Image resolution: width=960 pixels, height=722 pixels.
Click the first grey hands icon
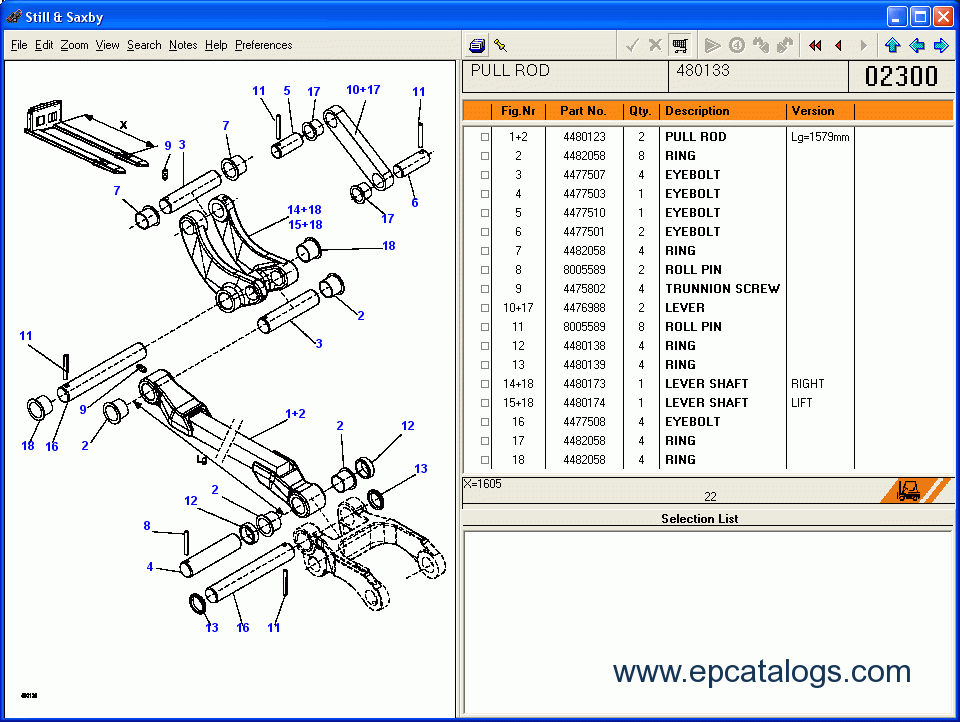tap(760, 45)
